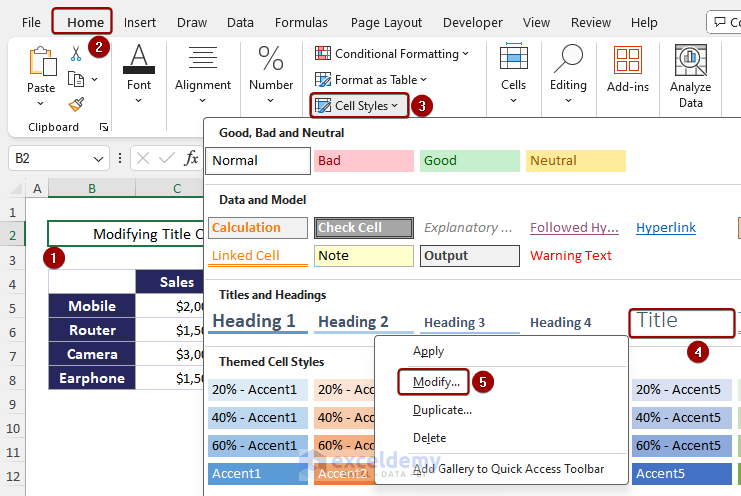Click the Analyze Data icon

[690, 60]
